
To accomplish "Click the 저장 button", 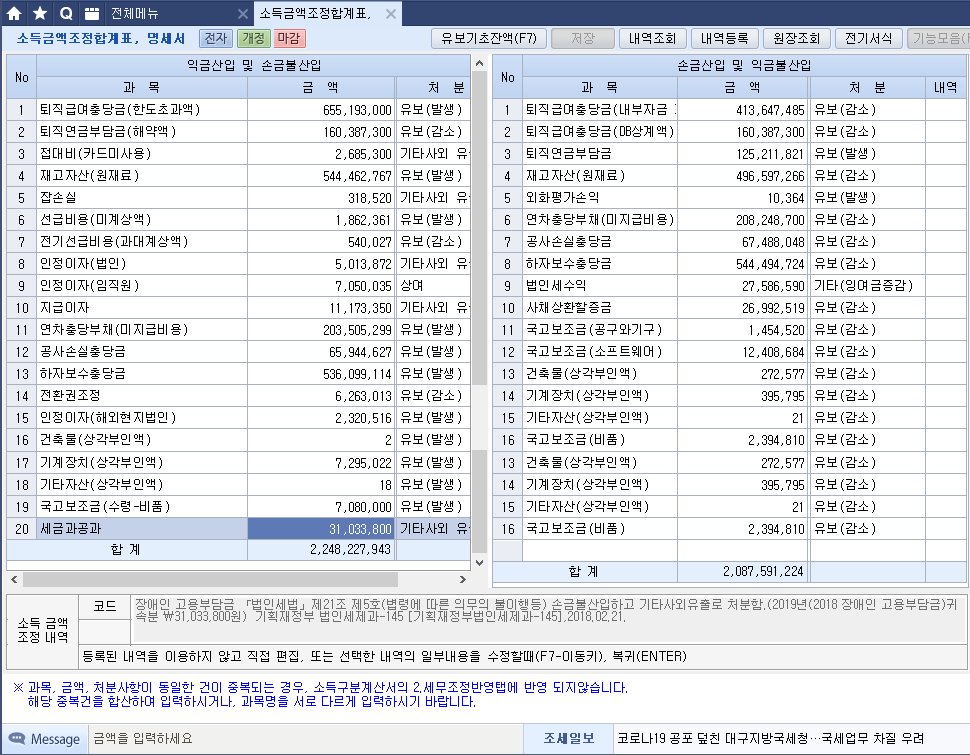I will 583,38.
